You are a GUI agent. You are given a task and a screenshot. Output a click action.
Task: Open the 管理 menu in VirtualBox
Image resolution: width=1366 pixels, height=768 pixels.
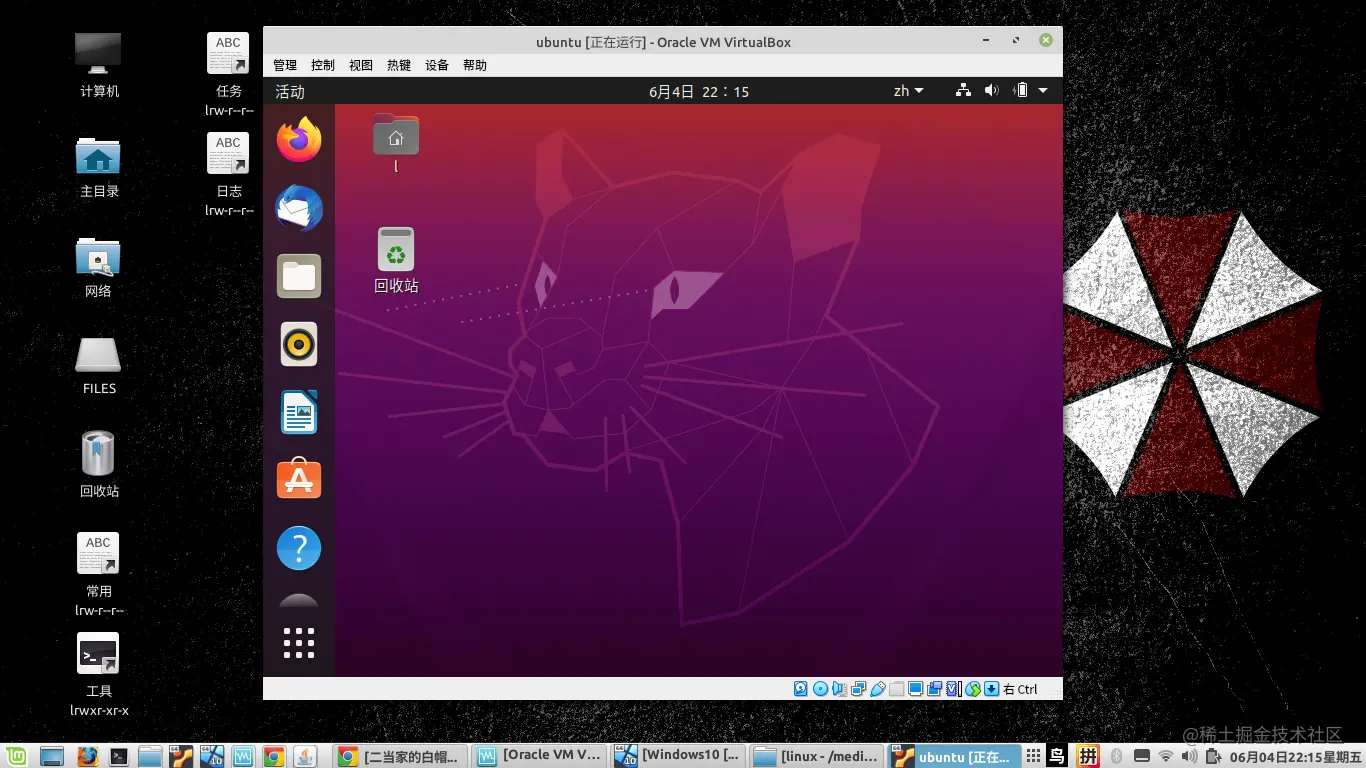285,65
